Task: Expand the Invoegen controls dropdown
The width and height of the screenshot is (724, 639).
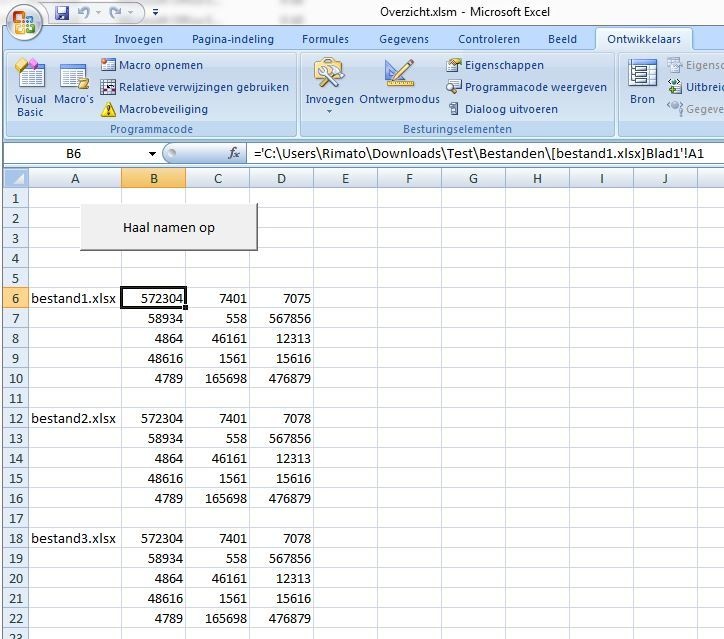Action: click(x=329, y=110)
